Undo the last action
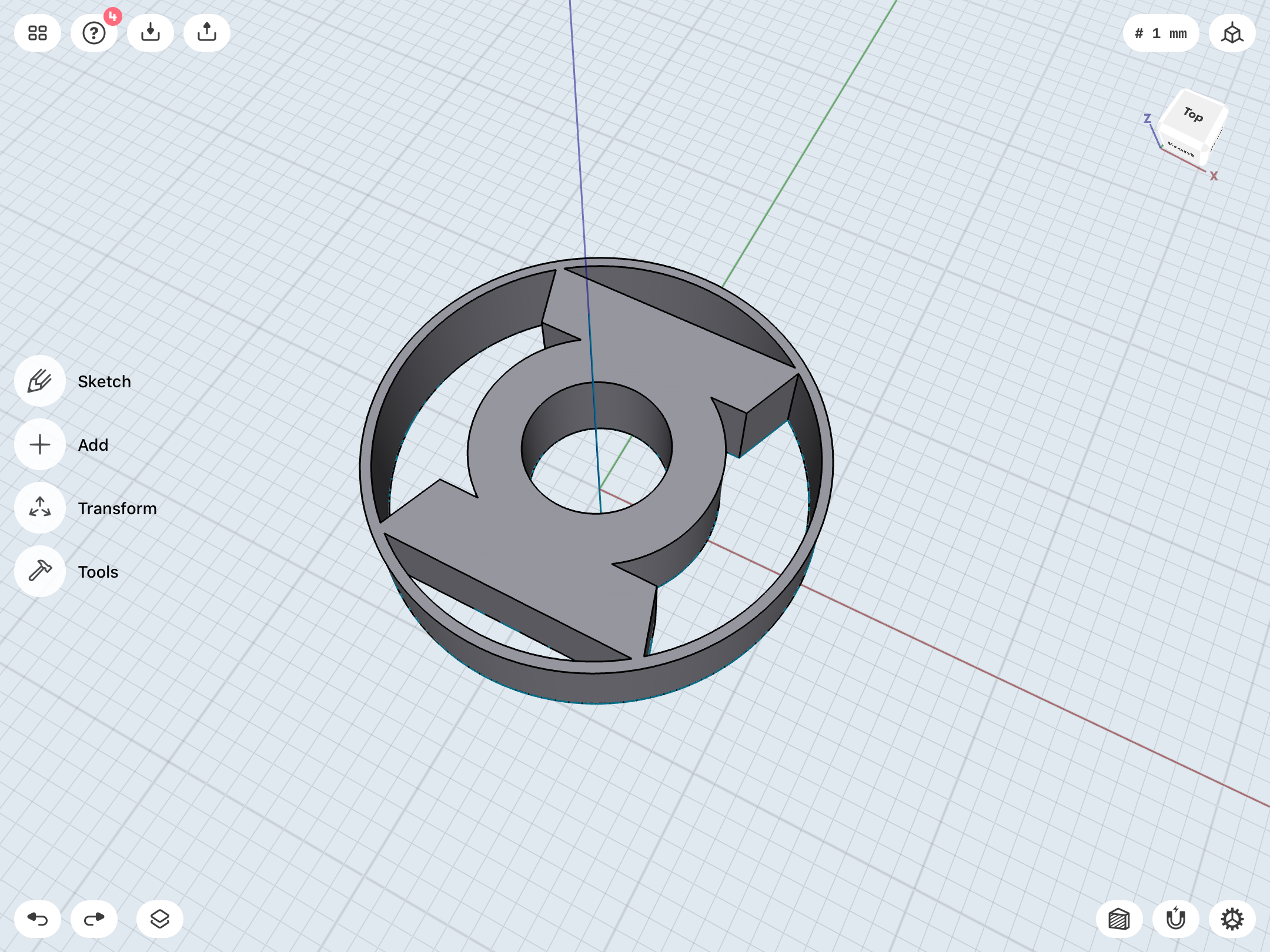The width and height of the screenshot is (1270, 952). click(38, 919)
